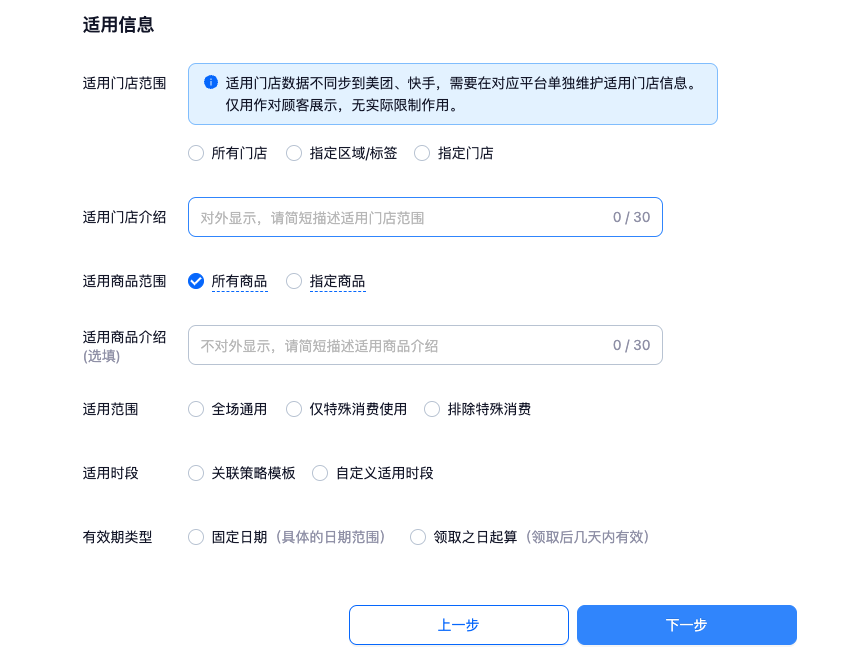The height and width of the screenshot is (662, 852).
Task: Select 排除特殊消费 radio button
Action: pyautogui.click(x=432, y=409)
